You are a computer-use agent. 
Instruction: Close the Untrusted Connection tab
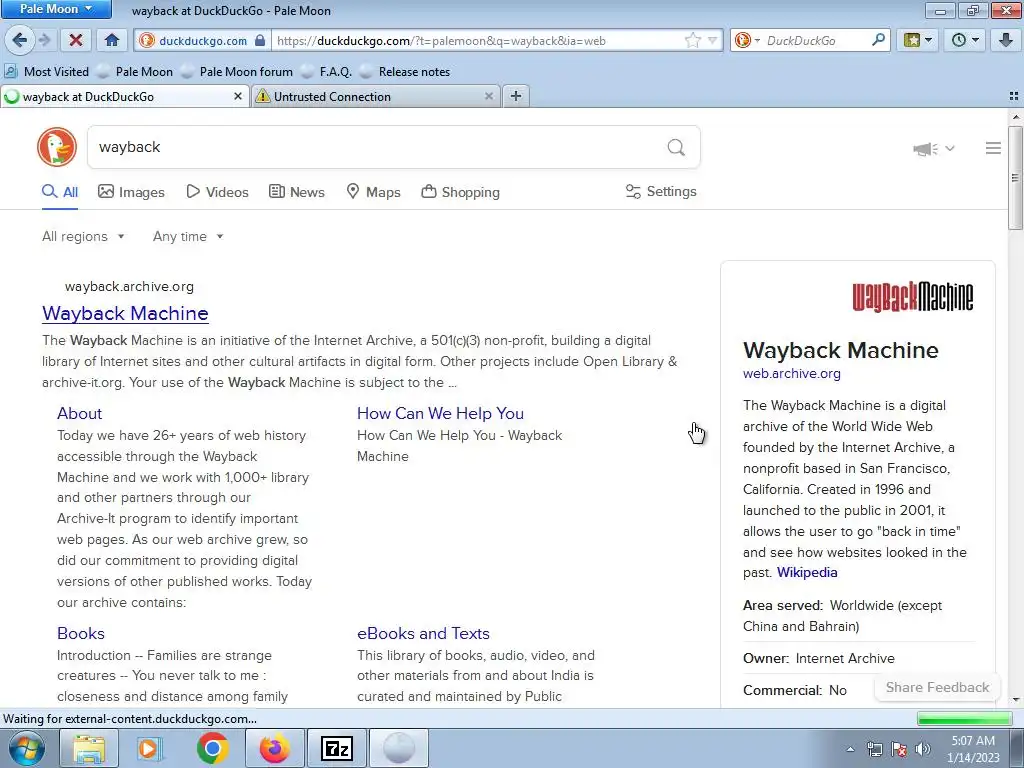[488, 97]
